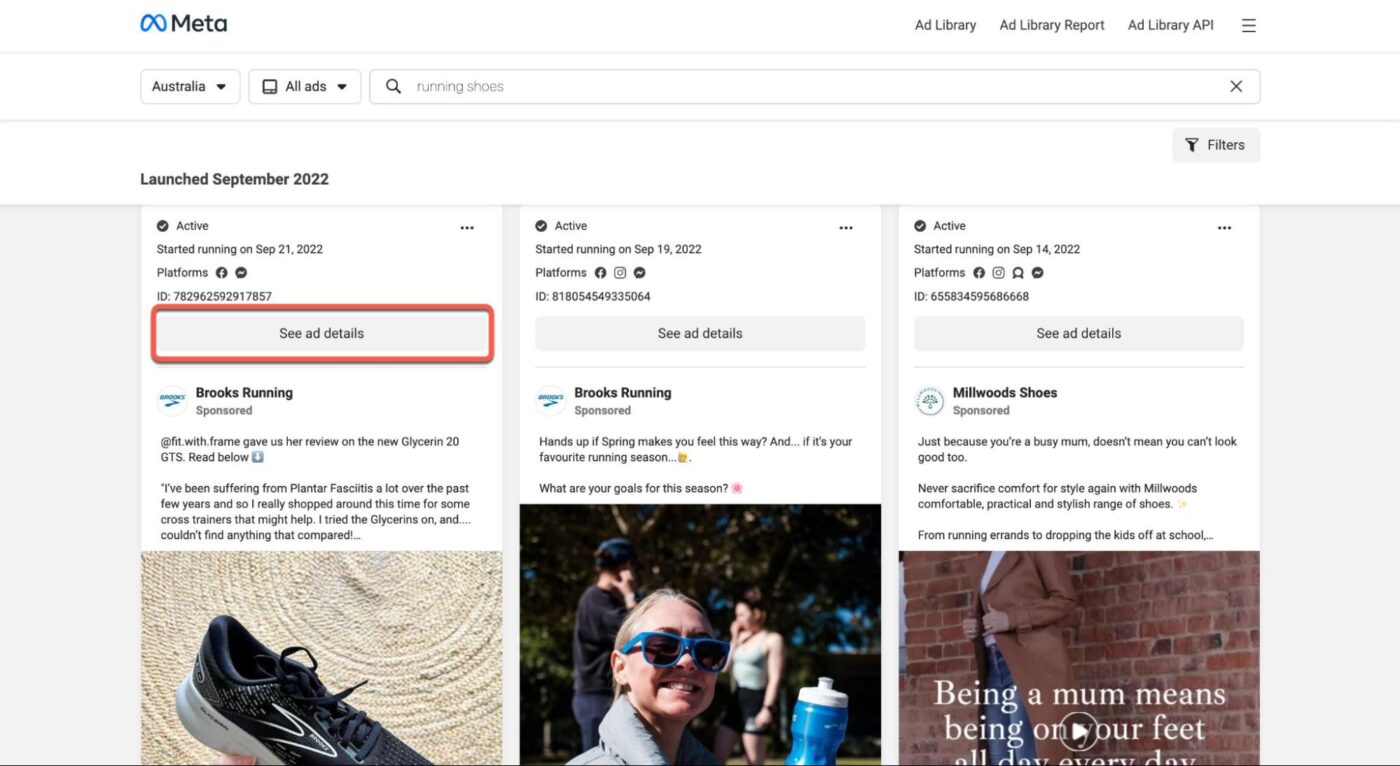Click the Brooks Running profile picture
The width and height of the screenshot is (1400, 766).
pyautogui.click(x=171, y=398)
